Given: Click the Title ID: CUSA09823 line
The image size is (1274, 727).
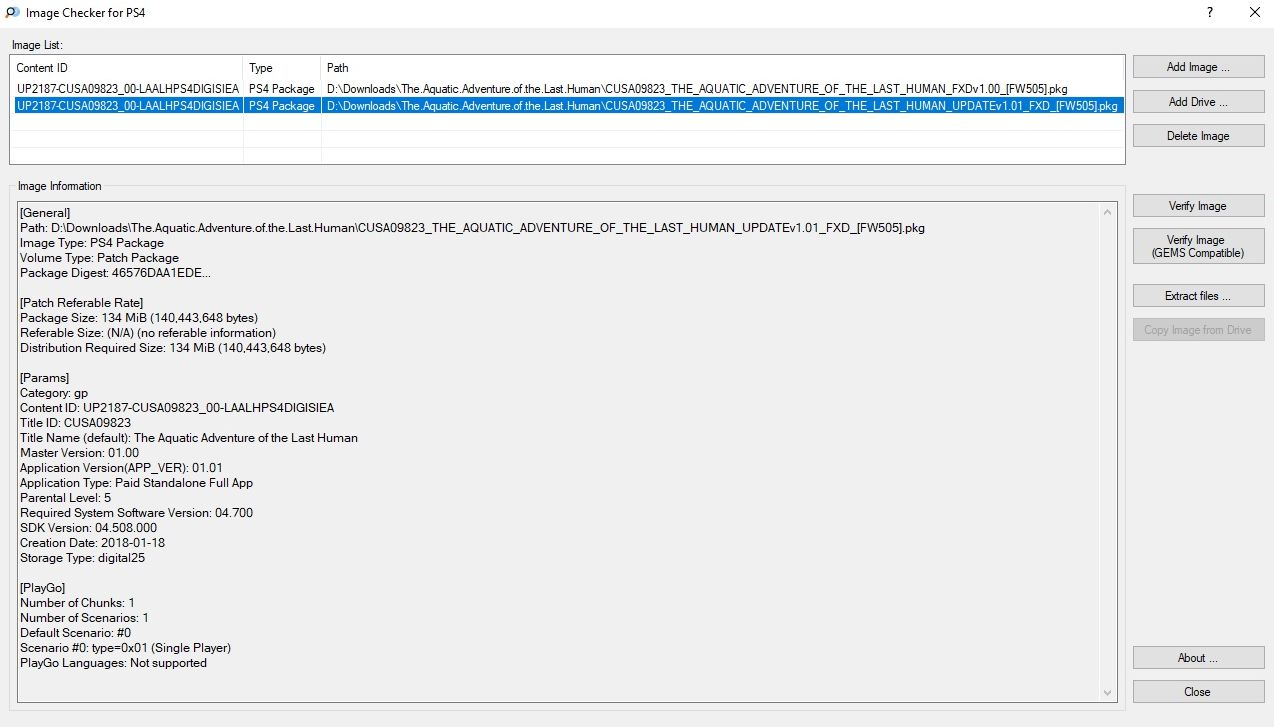Looking at the screenshot, I should tap(75, 423).
